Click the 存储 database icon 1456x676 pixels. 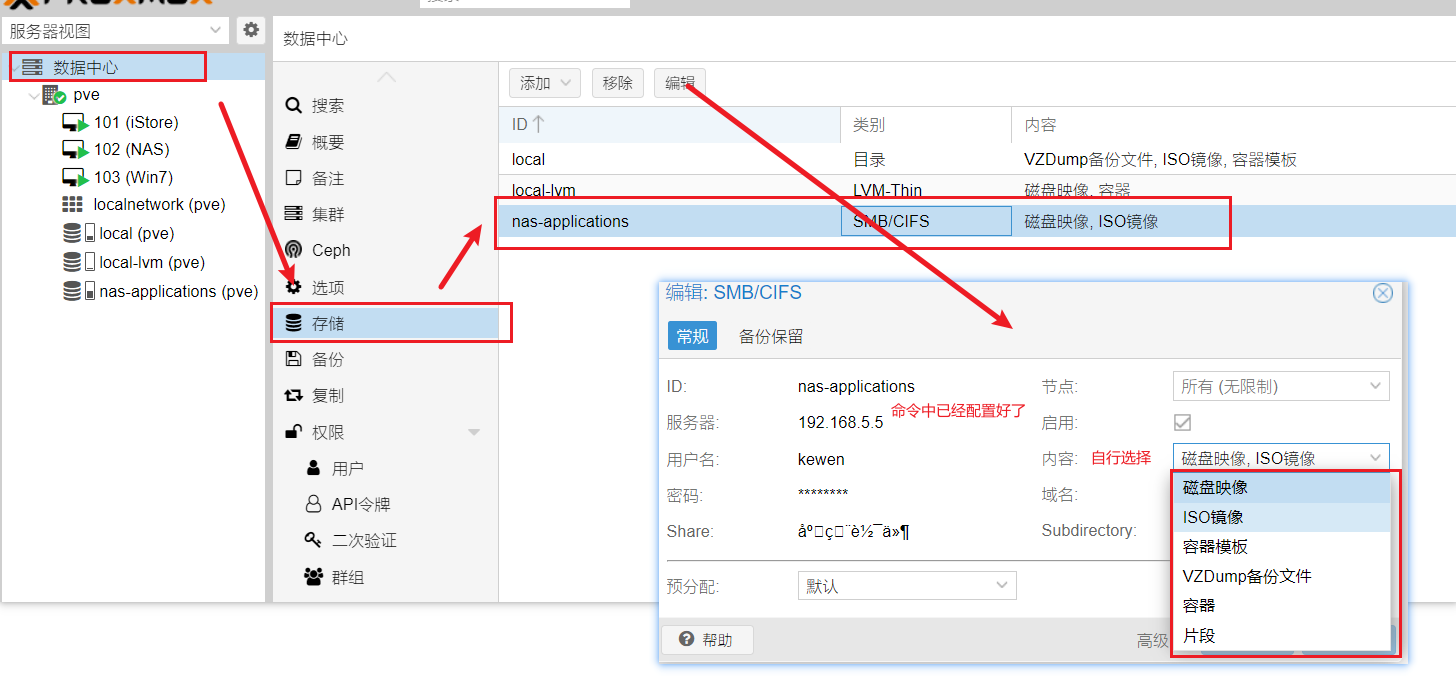click(293, 323)
